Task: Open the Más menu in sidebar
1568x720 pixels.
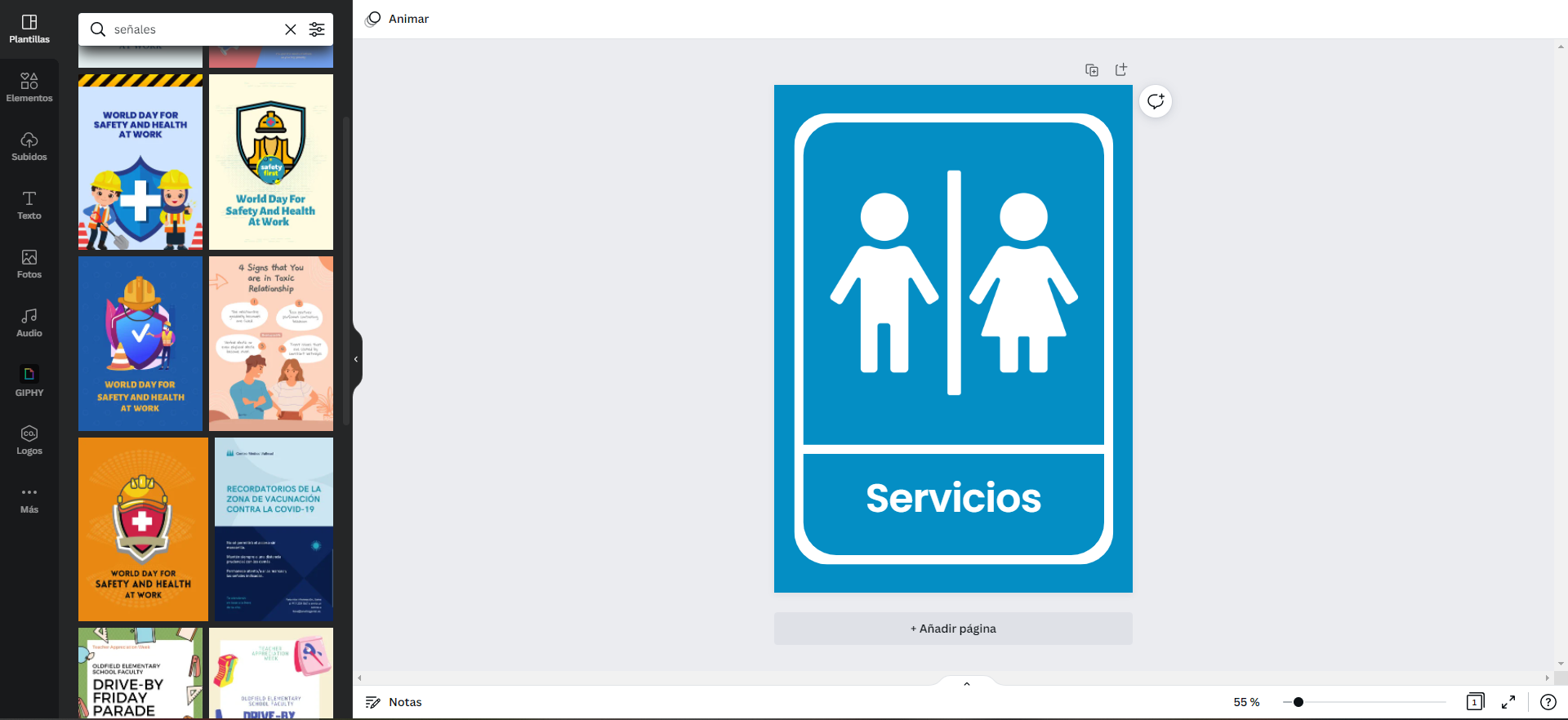Action: 29,500
